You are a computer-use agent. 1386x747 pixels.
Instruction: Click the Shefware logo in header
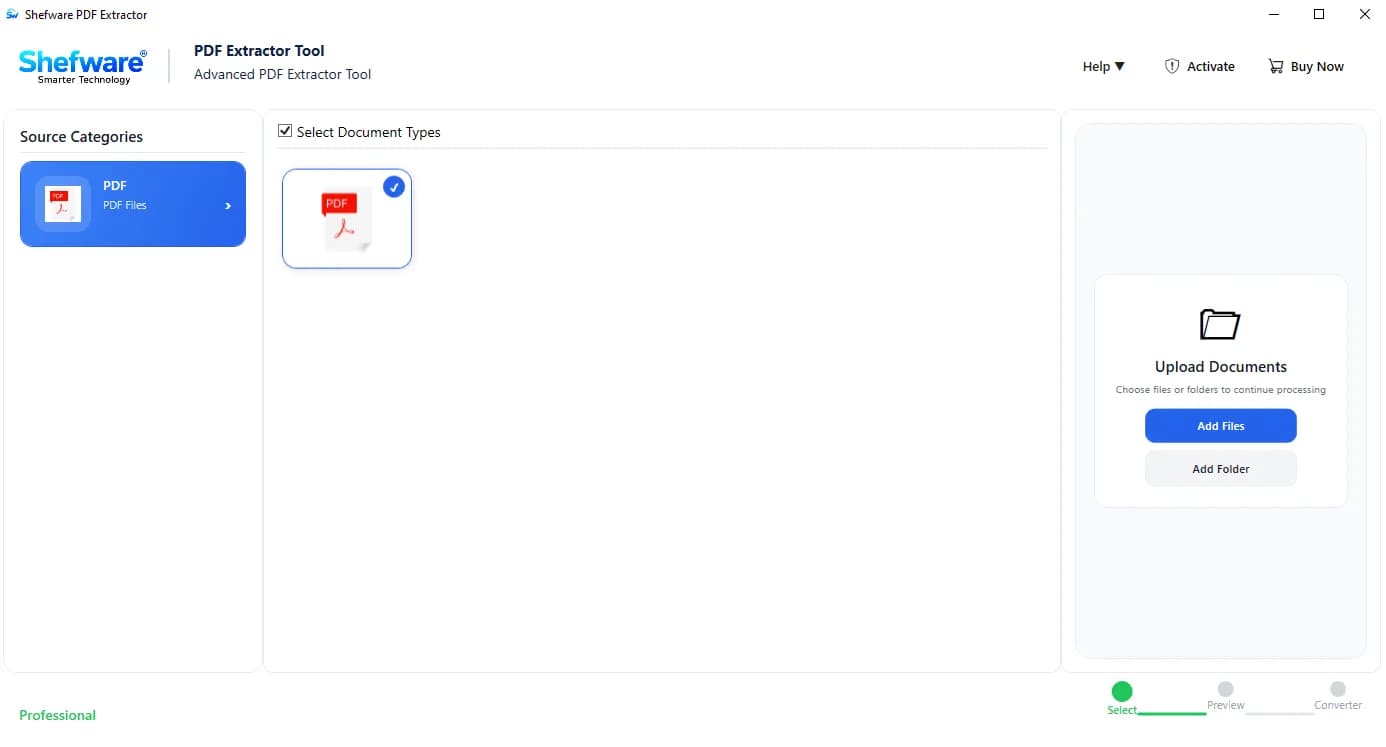coord(83,66)
